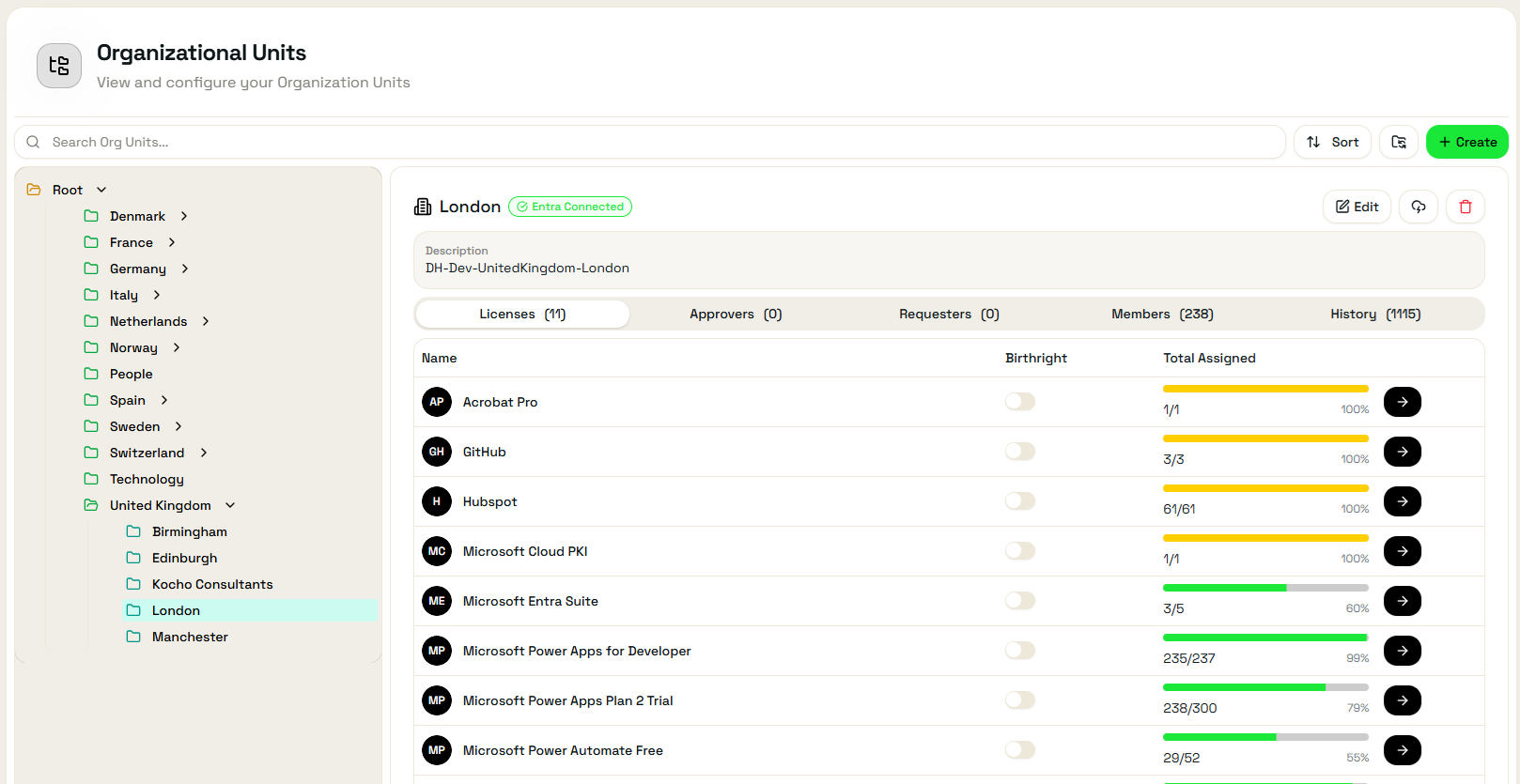Click the Entra Connected status badge

point(570,207)
